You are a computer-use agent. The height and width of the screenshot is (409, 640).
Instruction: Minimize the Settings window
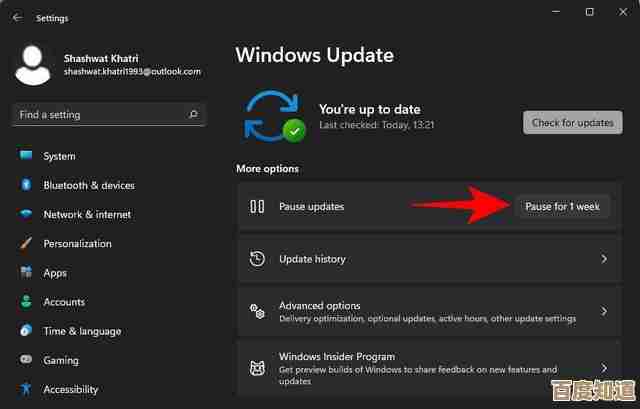click(x=556, y=12)
